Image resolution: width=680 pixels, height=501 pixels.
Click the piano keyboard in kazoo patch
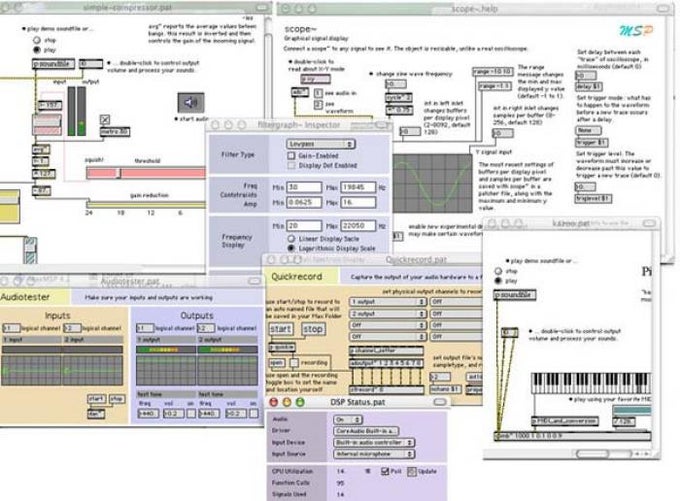[591, 383]
